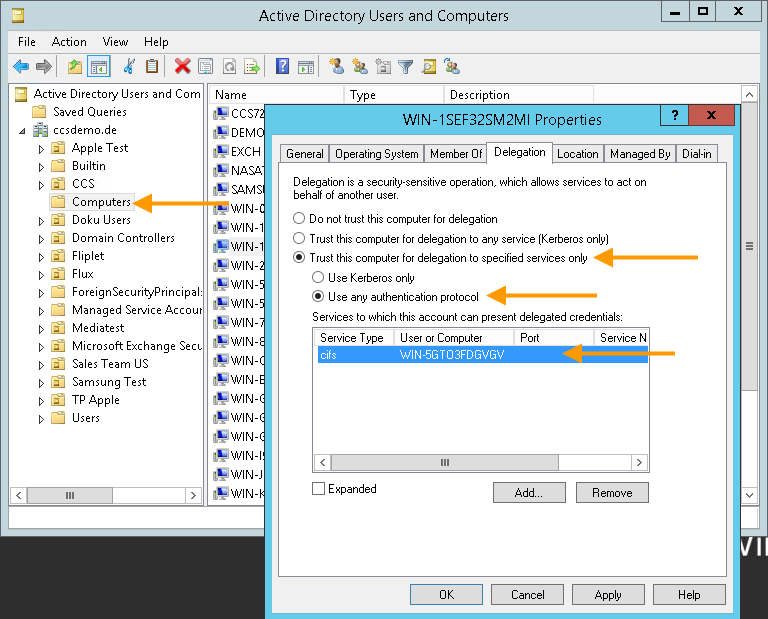Expand the Users tree node
Screen dimensions: 768x619
(x=41, y=419)
